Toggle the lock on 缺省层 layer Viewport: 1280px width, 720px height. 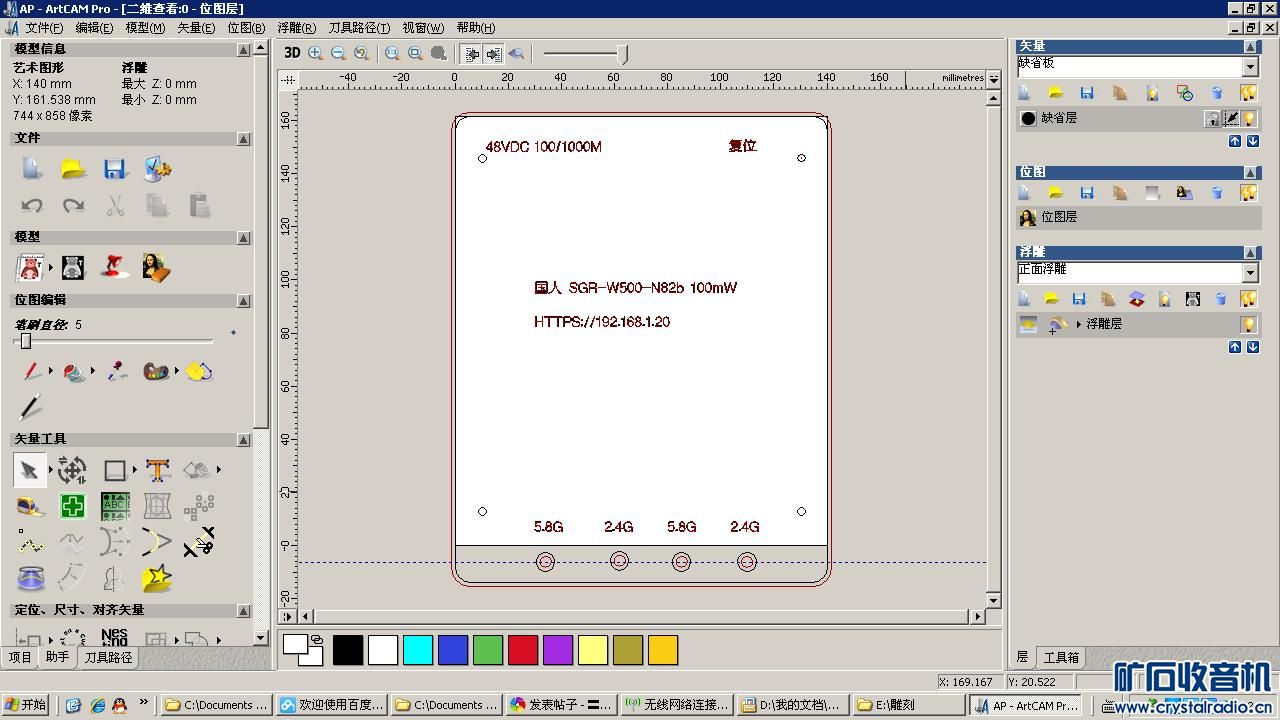click(x=1212, y=119)
